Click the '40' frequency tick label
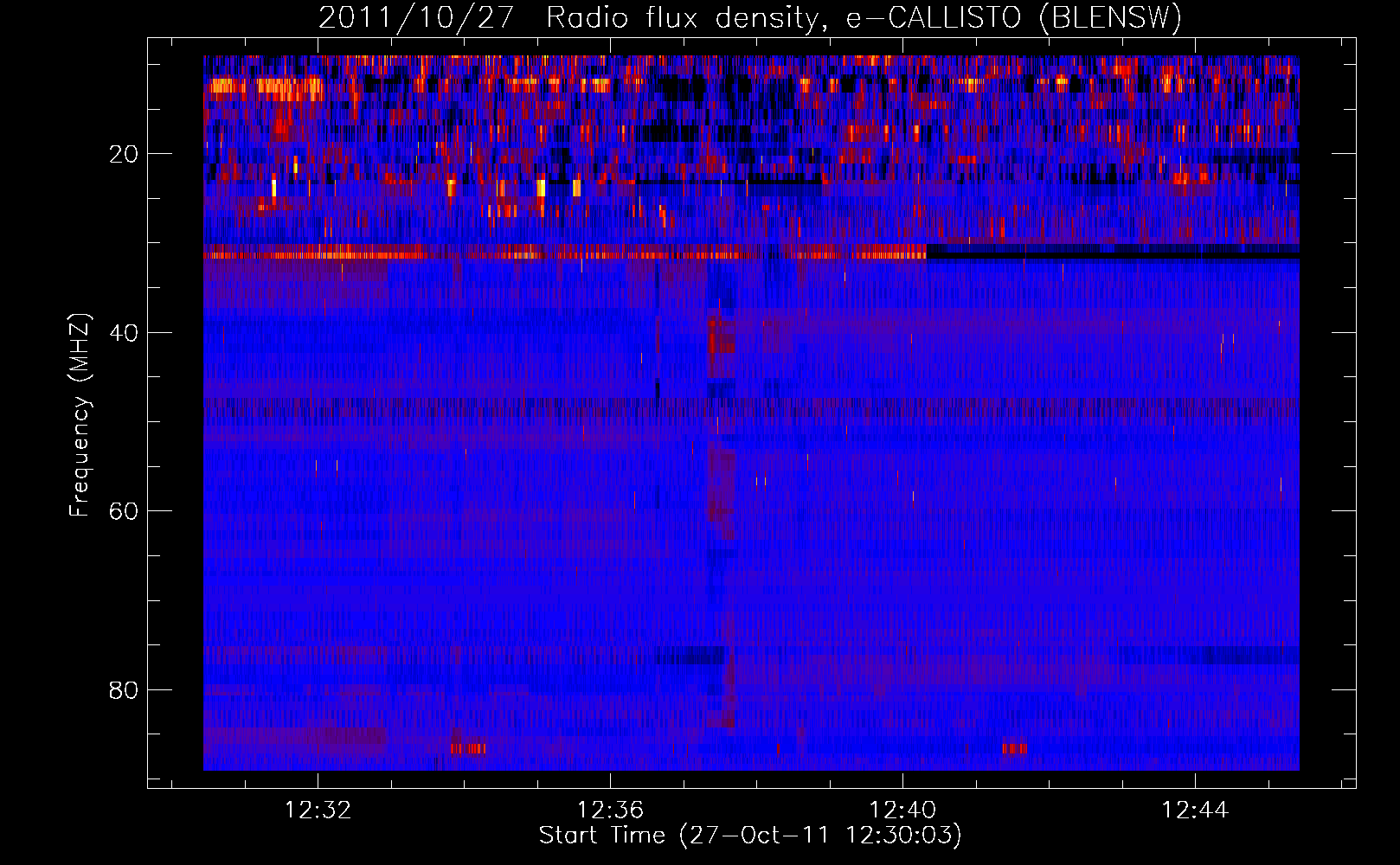1400x865 pixels. click(125, 333)
